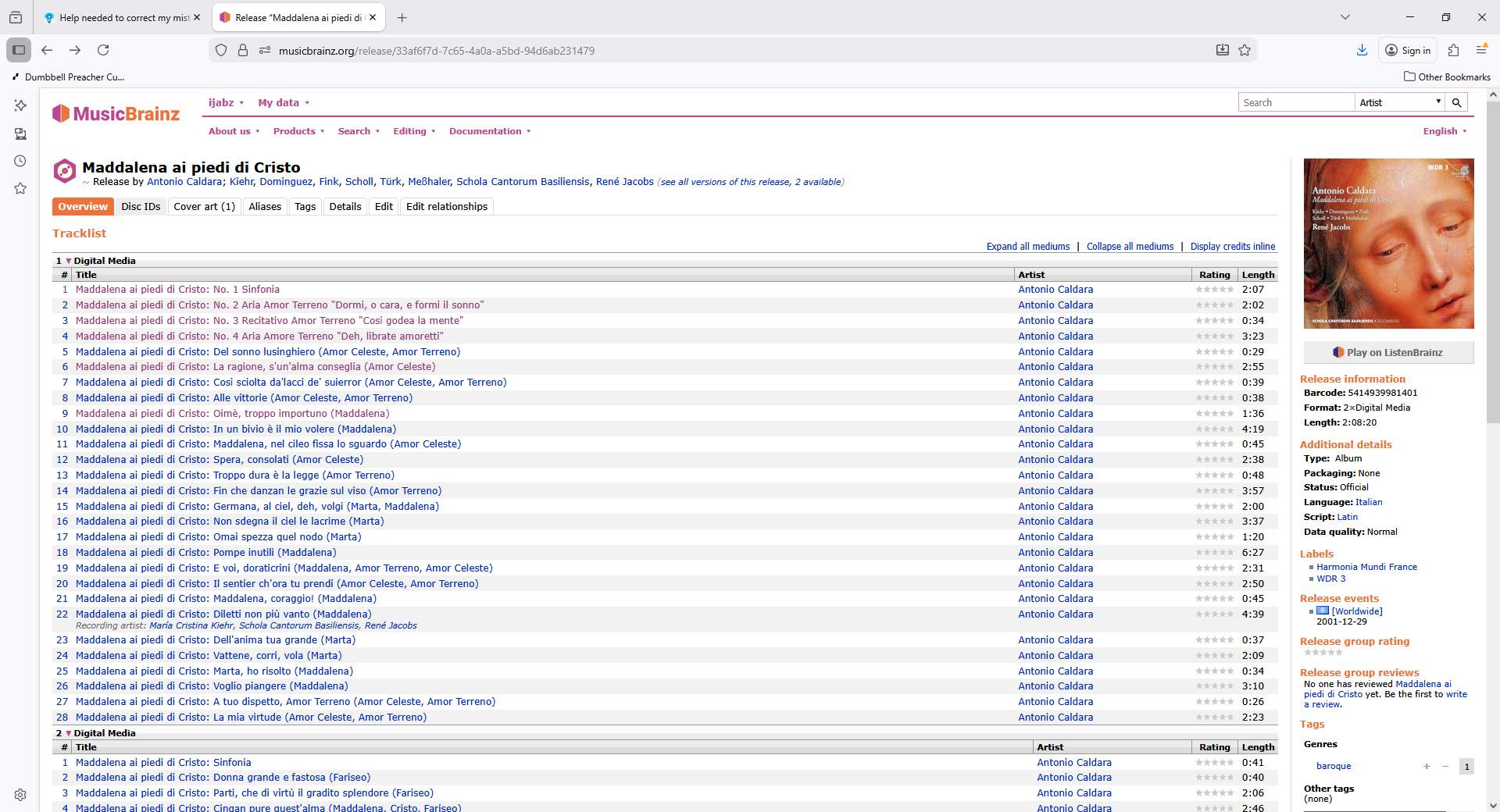Bookmark this page with the star icon
Image resolution: width=1500 pixels, height=812 pixels.
point(1245,51)
